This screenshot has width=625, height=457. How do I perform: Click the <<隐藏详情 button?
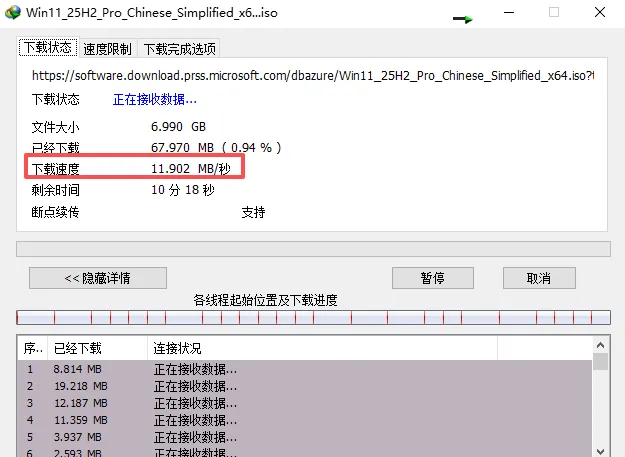(x=98, y=278)
